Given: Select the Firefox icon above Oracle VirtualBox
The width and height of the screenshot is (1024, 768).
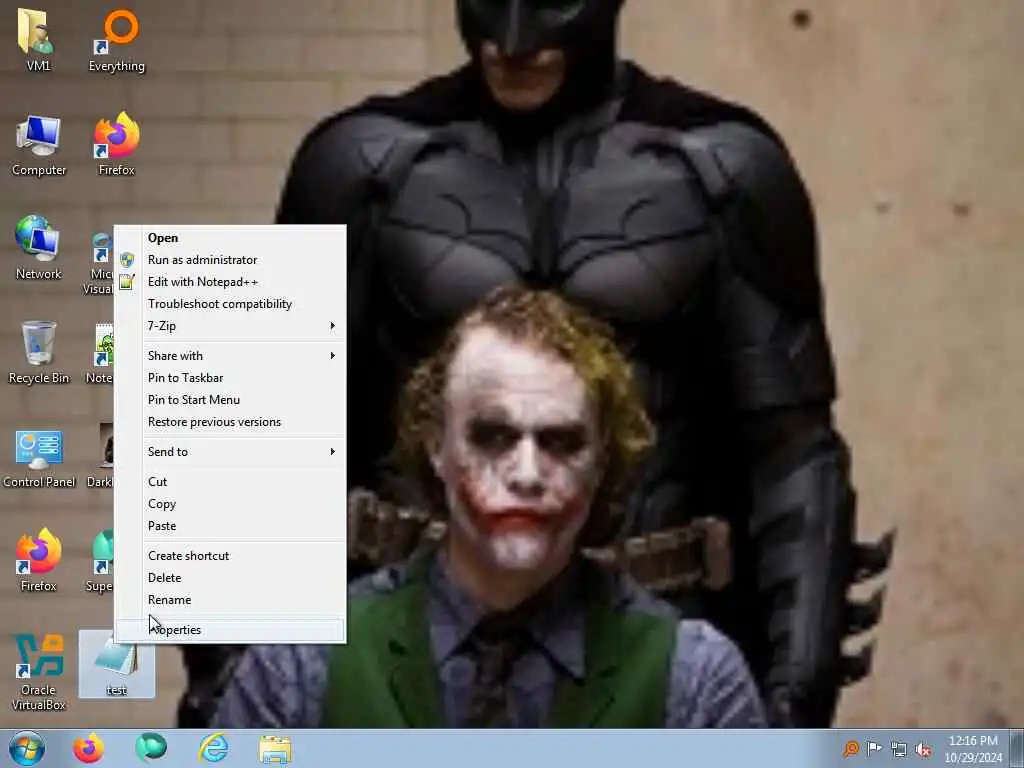Looking at the screenshot, I should (x=39, y=560).
